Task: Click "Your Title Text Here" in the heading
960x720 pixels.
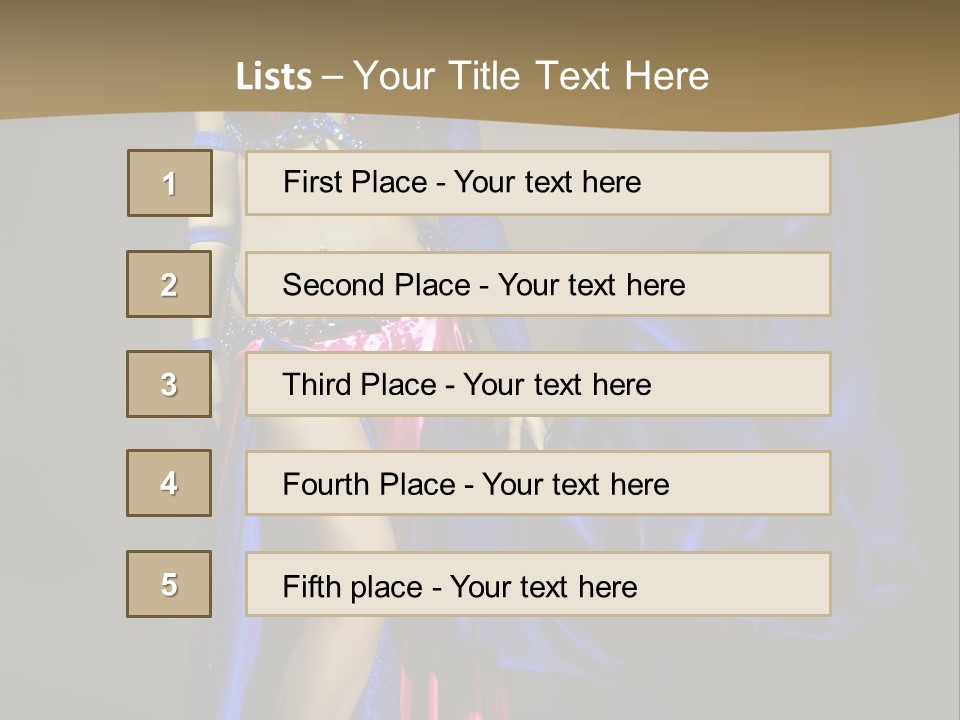Action: [x=531, y=76]
